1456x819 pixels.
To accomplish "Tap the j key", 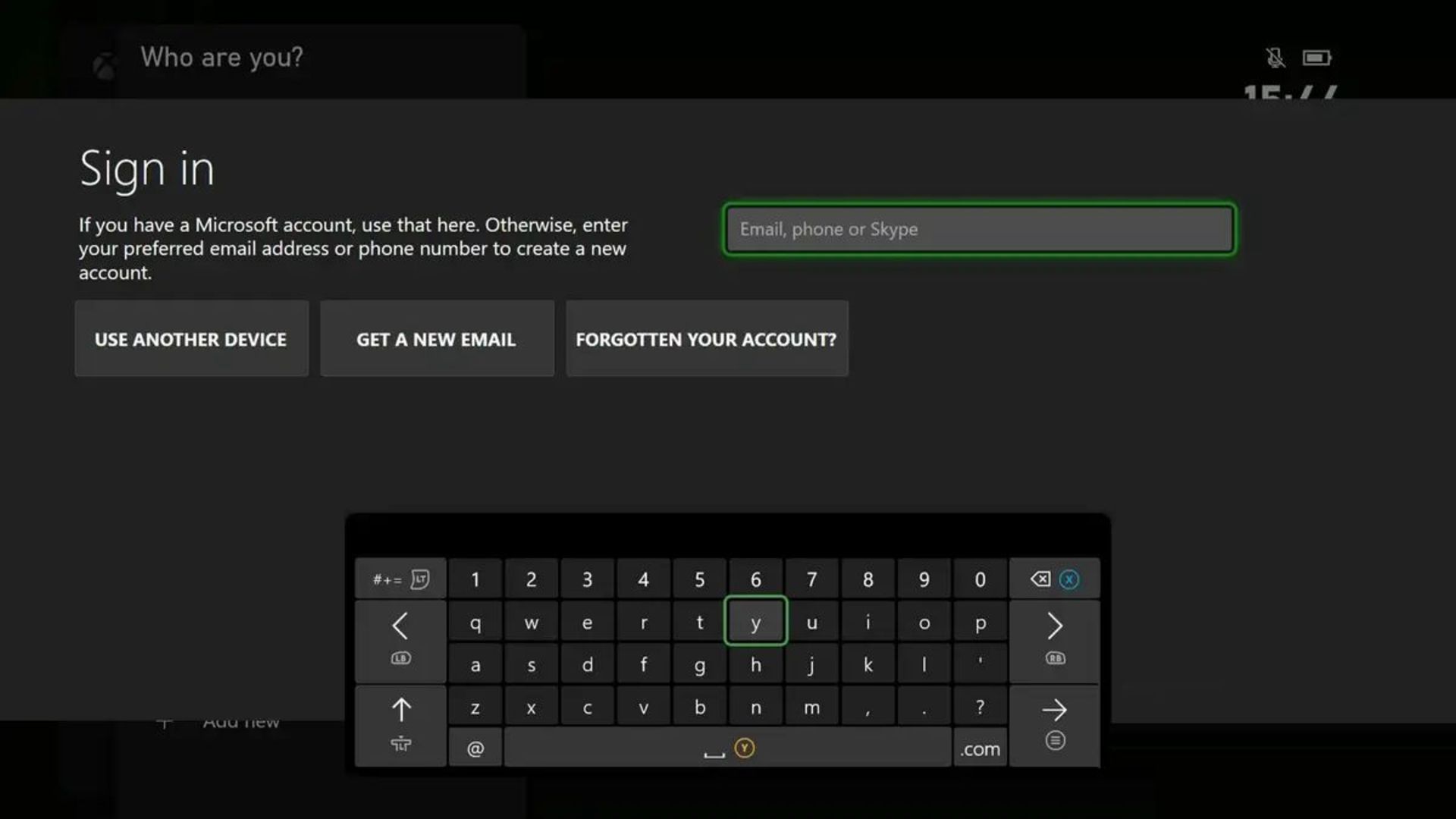I will (812, 665).
